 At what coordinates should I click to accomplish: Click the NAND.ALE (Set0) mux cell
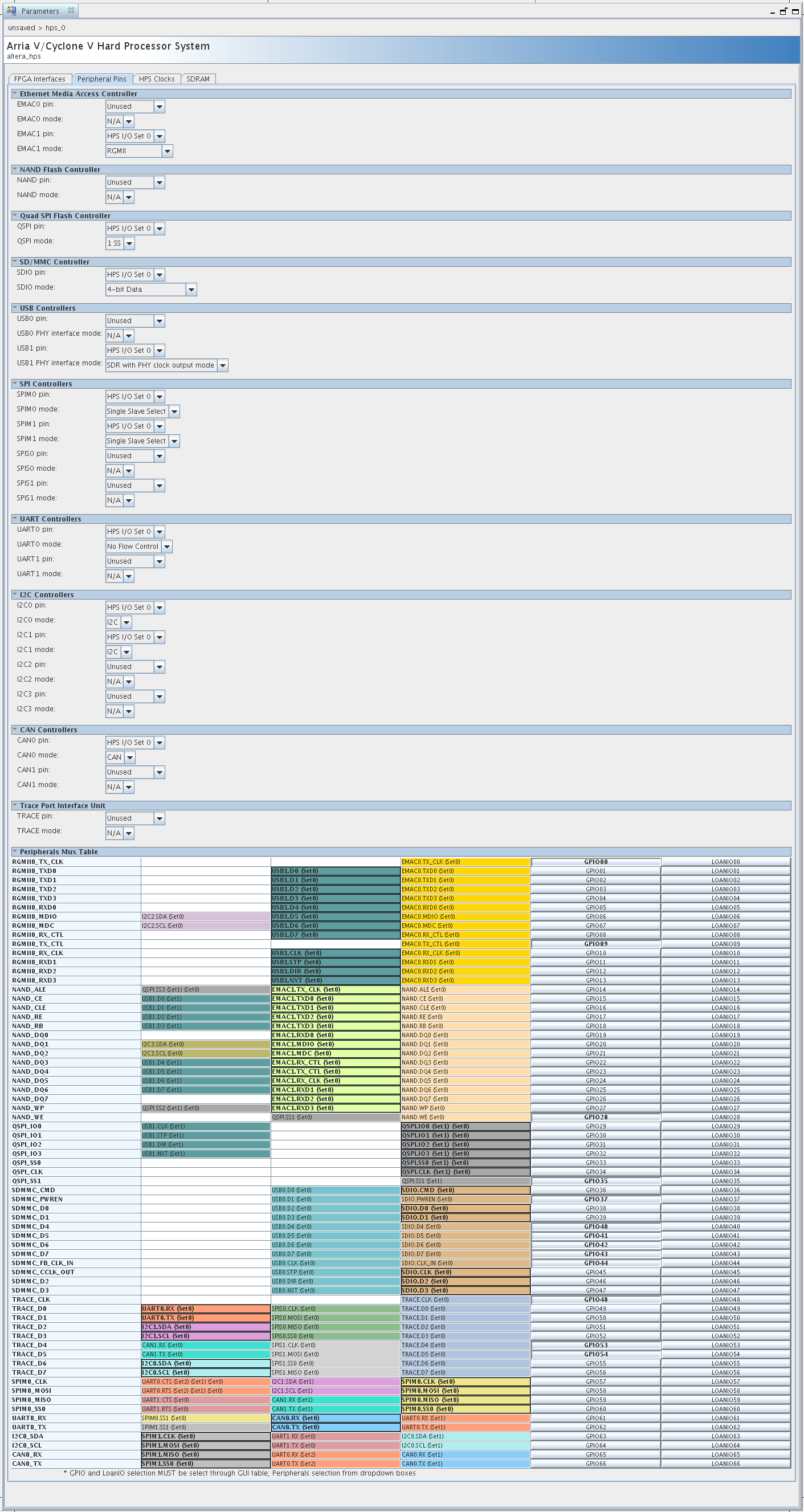pyautogui.click(x=466, y=989)
